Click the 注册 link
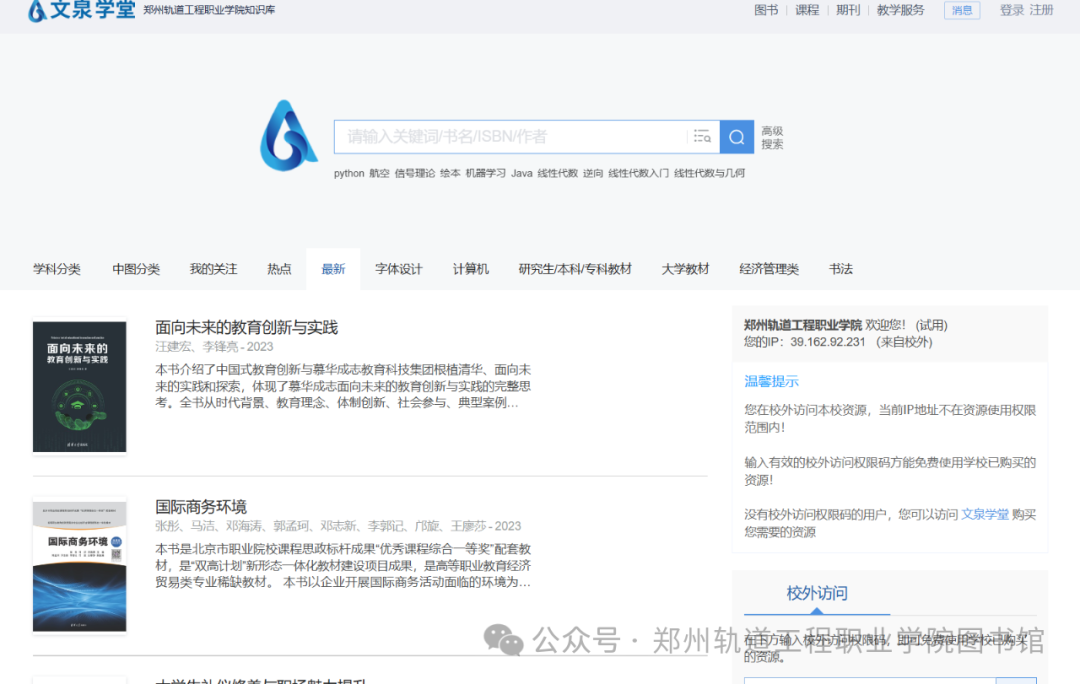The image size is (1080, 684). point(1041,10)
